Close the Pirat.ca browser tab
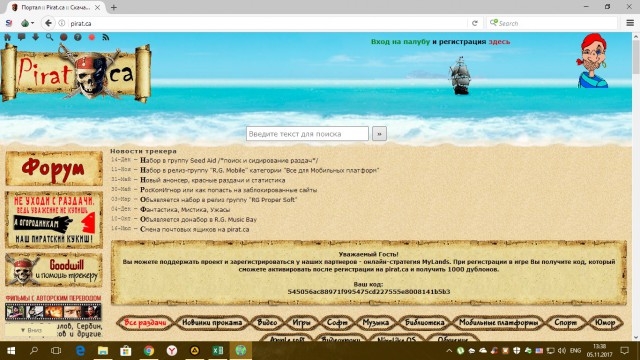Image resolution: width=640 pixels, height=360 pixels. (x=98, y=7)
